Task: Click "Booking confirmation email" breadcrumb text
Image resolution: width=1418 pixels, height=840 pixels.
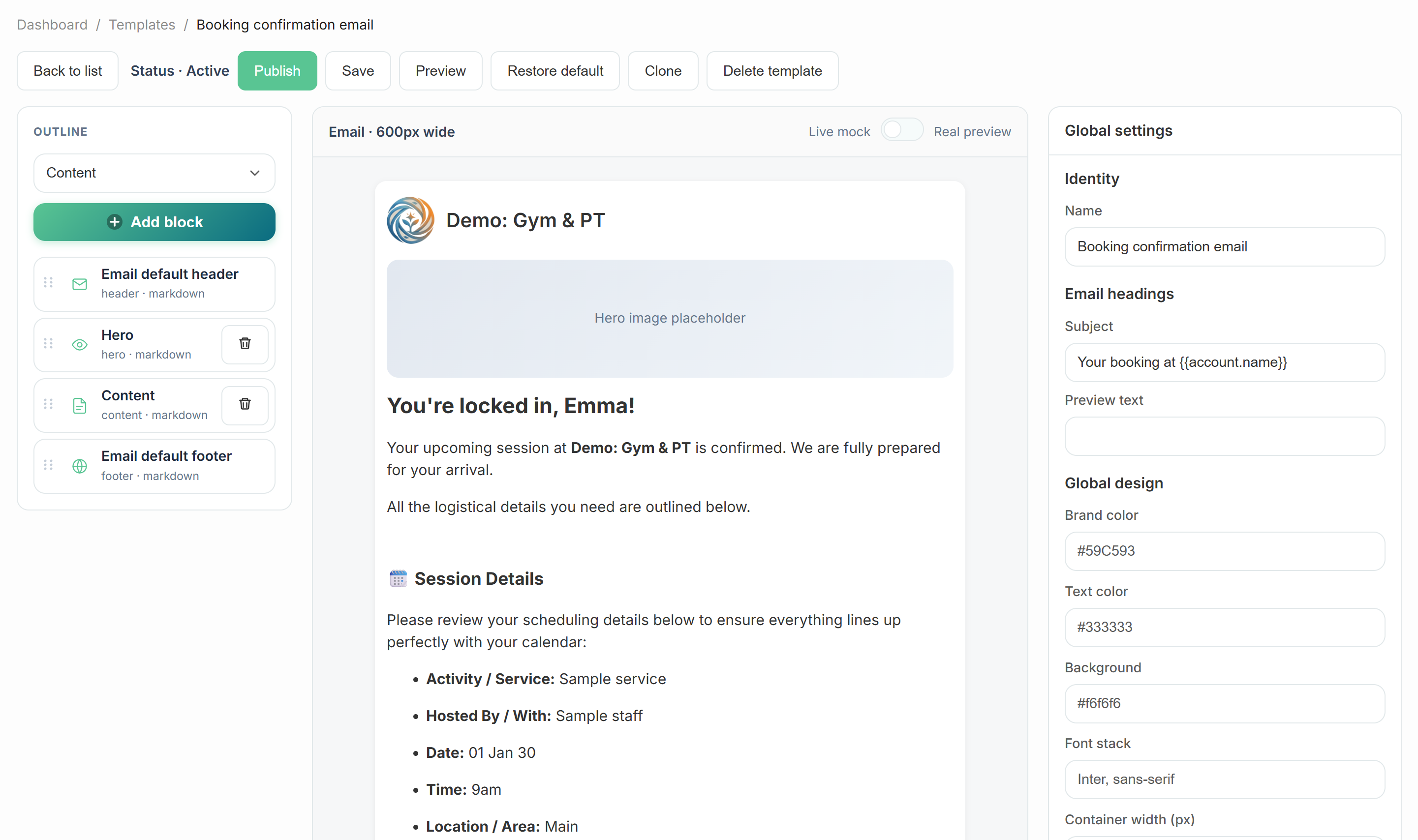Action: coord(284,25)
